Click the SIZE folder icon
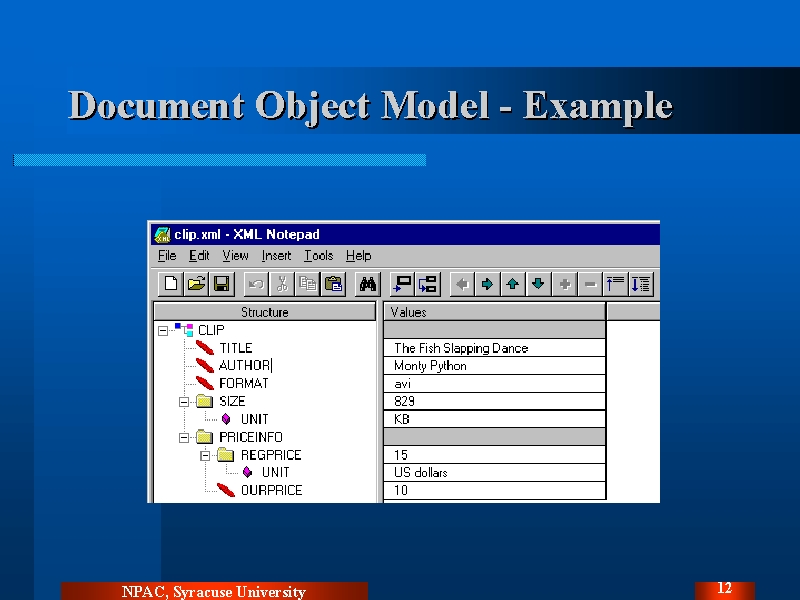 [205, 401]
